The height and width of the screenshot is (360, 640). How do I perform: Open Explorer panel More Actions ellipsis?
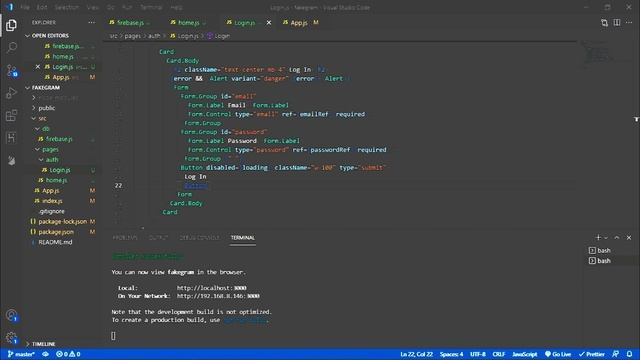click(x=91, y=22)
